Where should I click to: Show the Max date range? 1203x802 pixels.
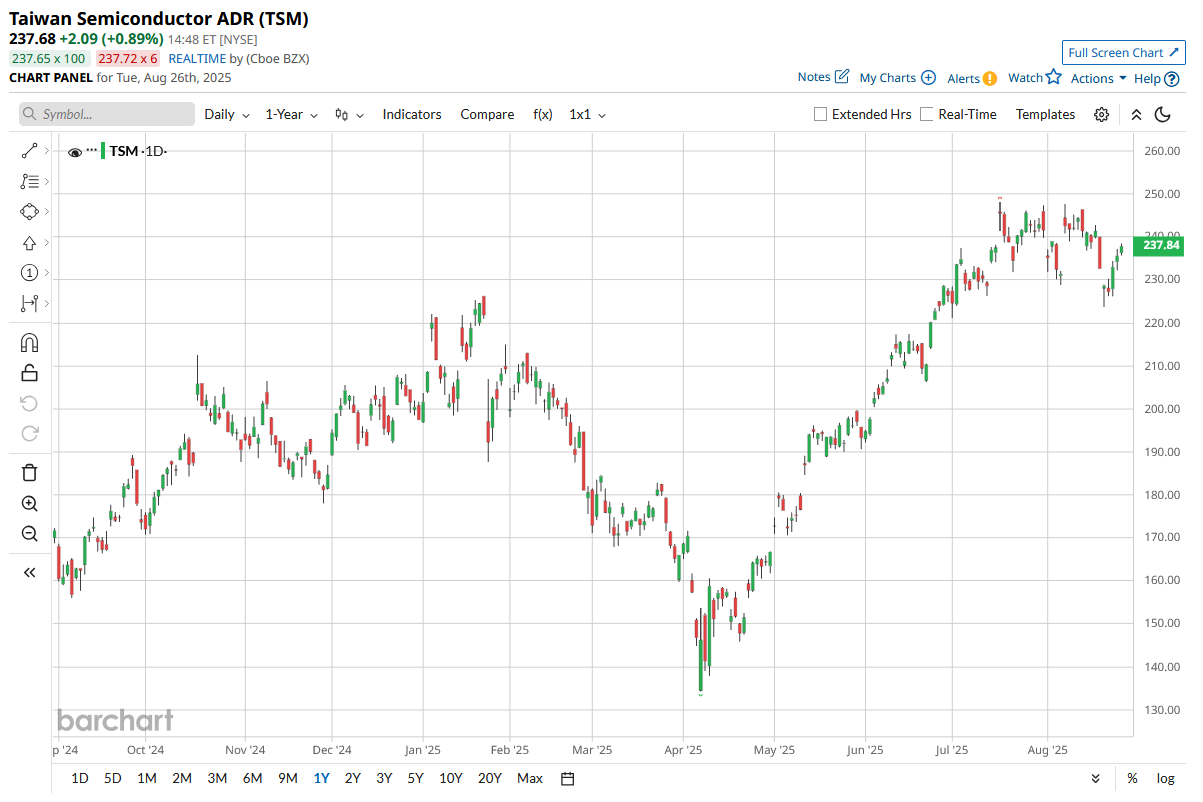pyautogui.click(x=530, y=778)
